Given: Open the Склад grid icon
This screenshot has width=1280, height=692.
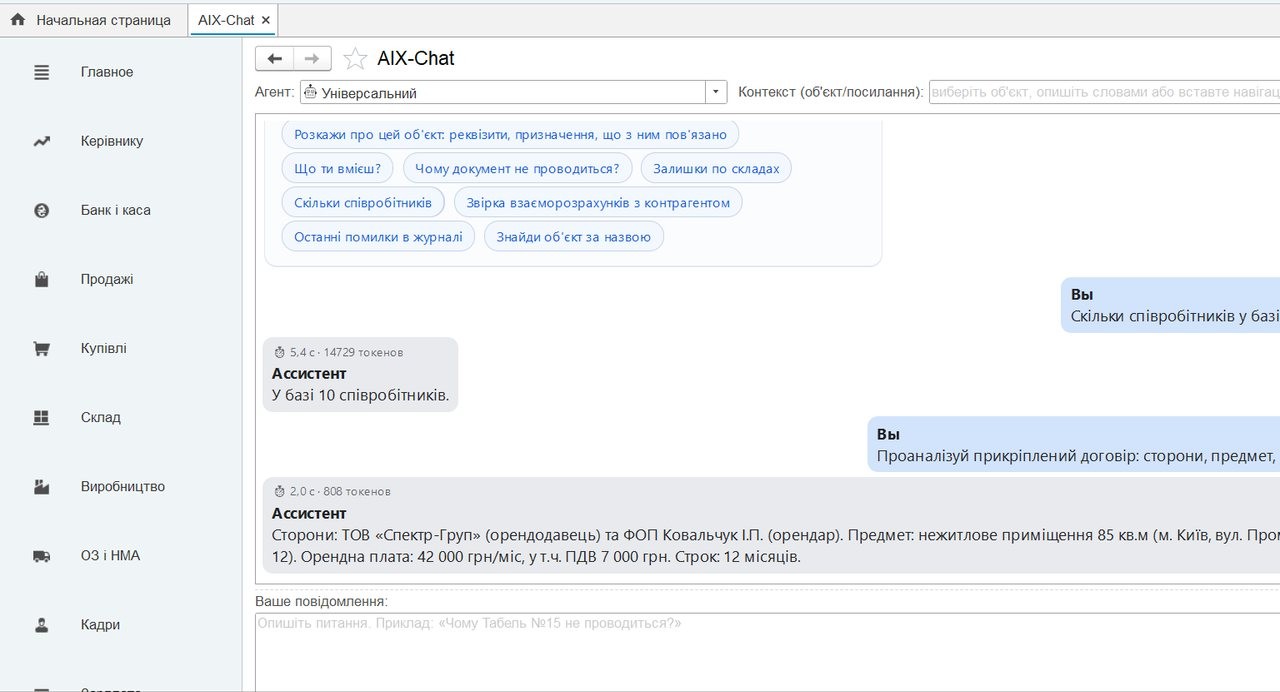Looking at the screenshot, I should coord(41,418).
